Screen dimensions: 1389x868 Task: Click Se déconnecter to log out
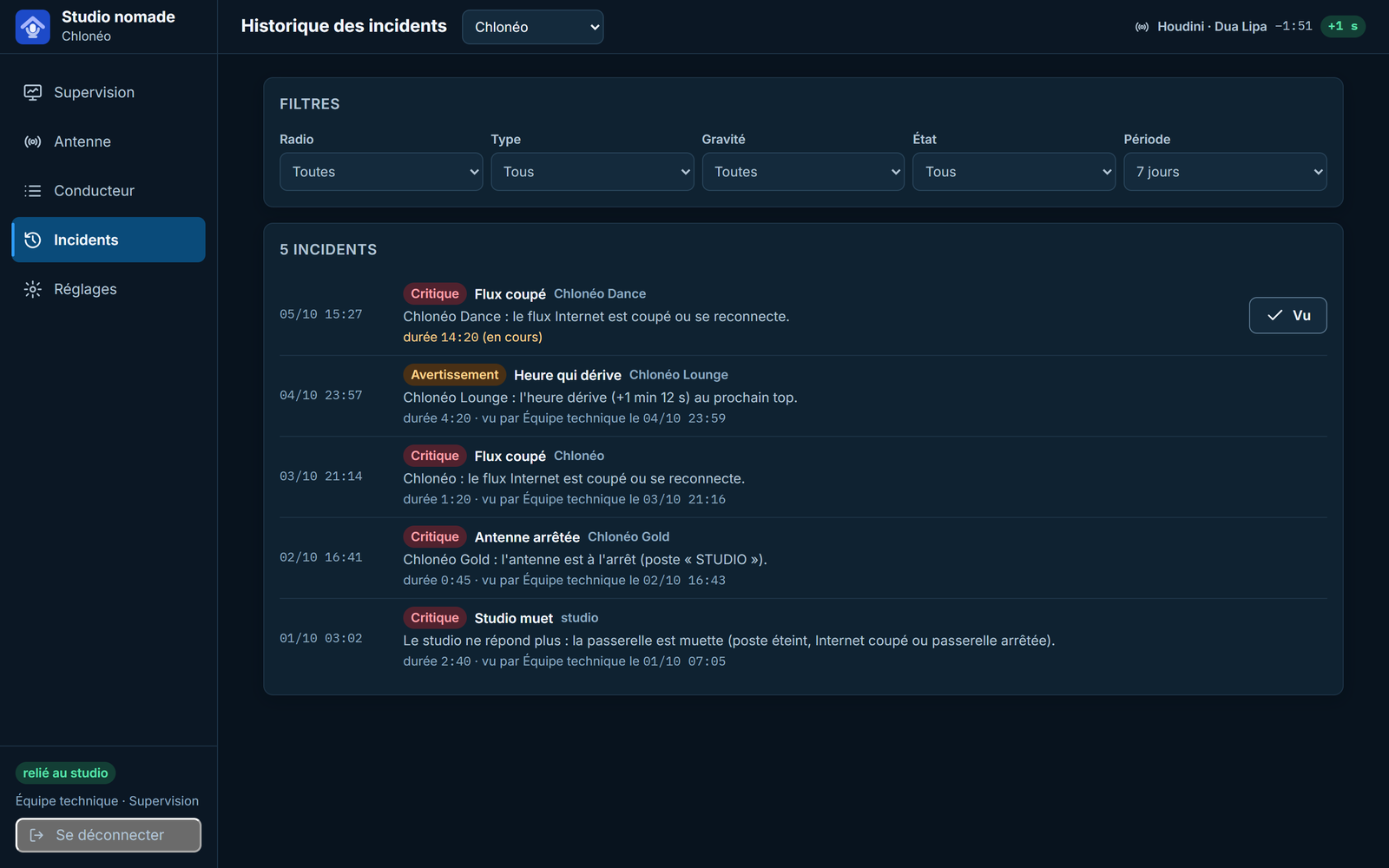click(109, 835)
